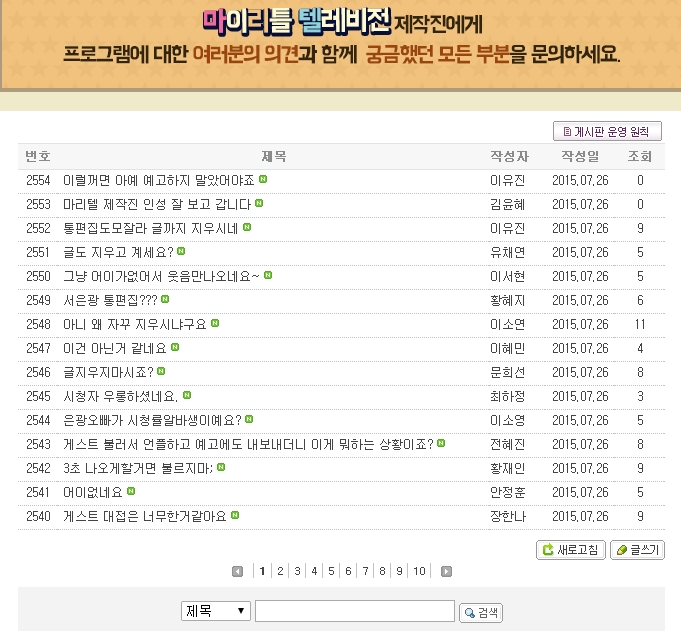Click the new-post icon on row 2545
Image resolution: width=681 pixels, height=639 pixels.
coord(187,395)
